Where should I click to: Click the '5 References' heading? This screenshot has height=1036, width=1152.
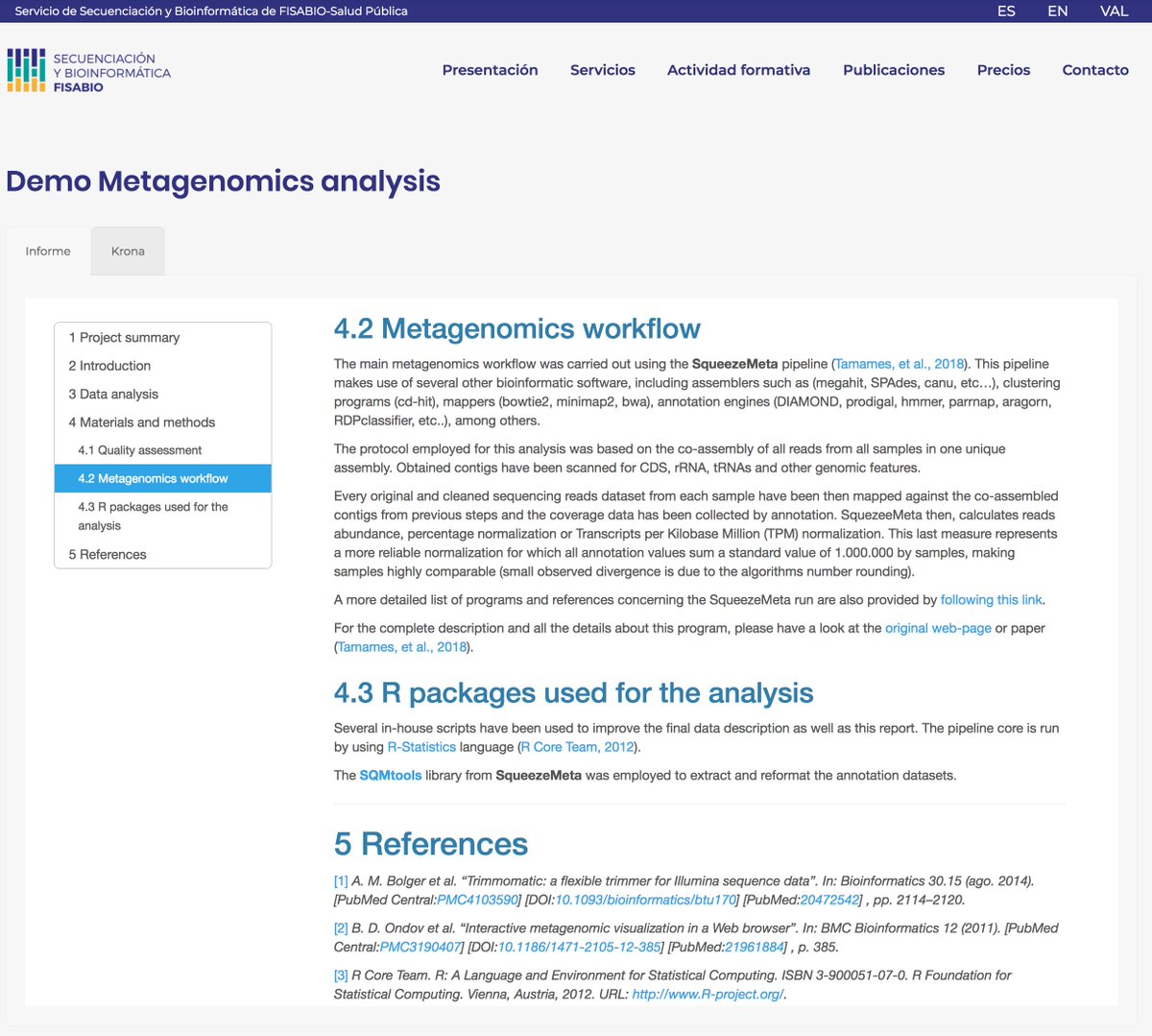click(431, 844)
